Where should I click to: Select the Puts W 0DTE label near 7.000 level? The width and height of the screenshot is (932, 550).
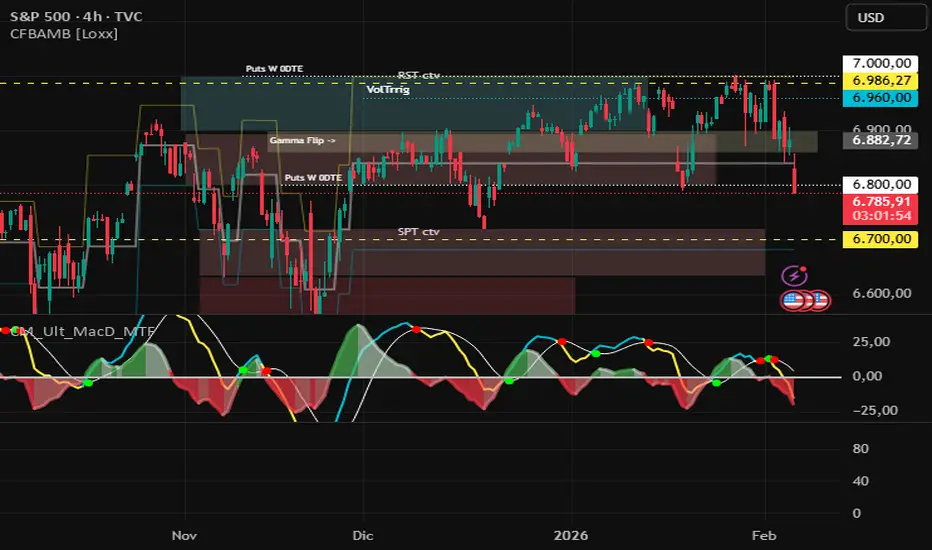tap(274, 69)
